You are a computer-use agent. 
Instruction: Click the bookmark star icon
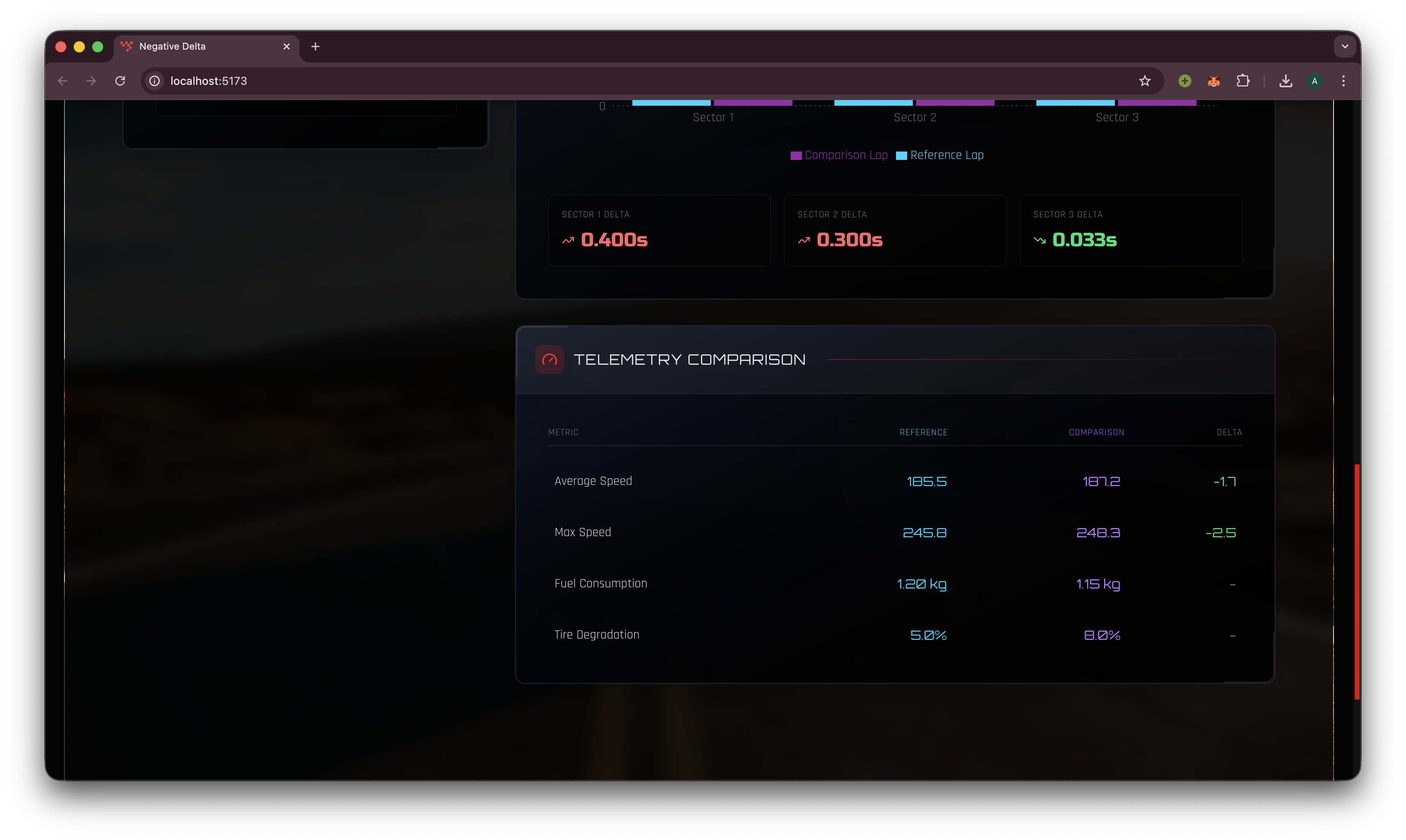1145,81
